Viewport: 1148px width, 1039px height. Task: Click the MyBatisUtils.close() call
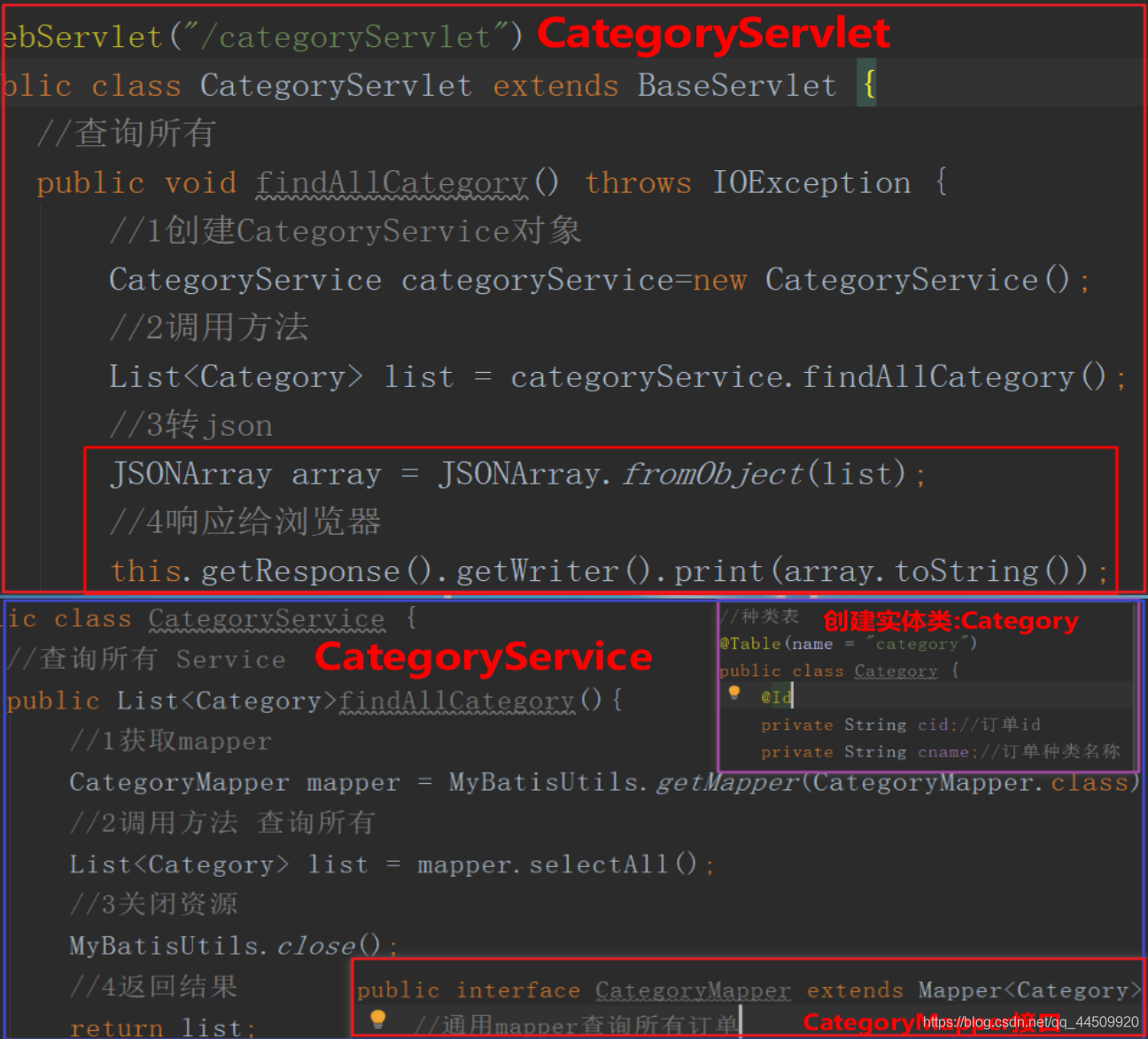[x=225, y=946]
